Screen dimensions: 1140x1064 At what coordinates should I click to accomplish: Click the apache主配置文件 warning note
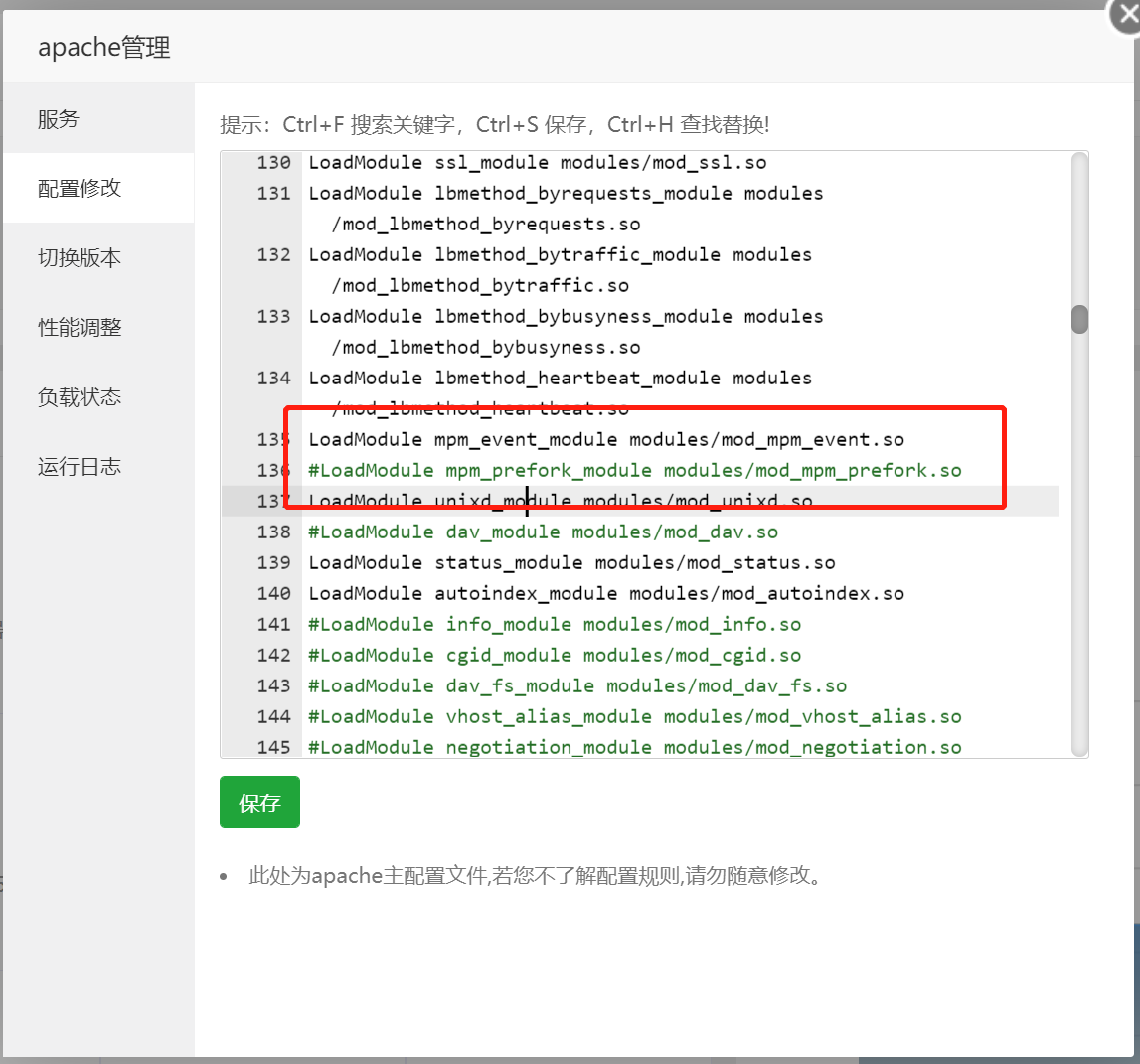pos(537,876)
